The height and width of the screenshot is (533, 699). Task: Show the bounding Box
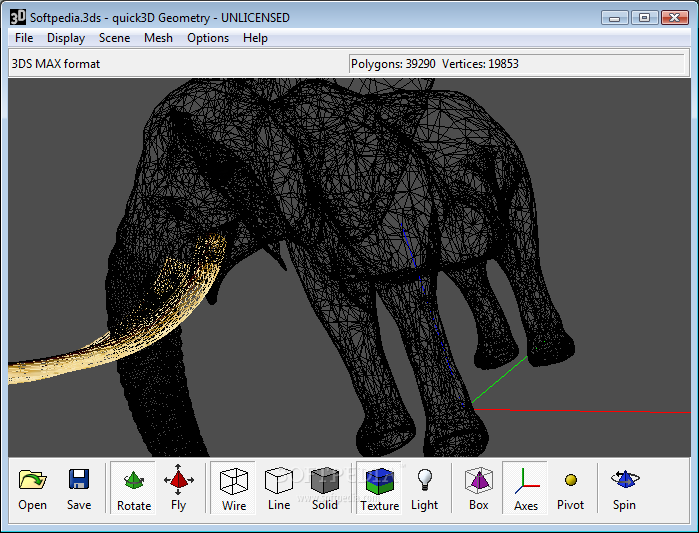(478, 488)
